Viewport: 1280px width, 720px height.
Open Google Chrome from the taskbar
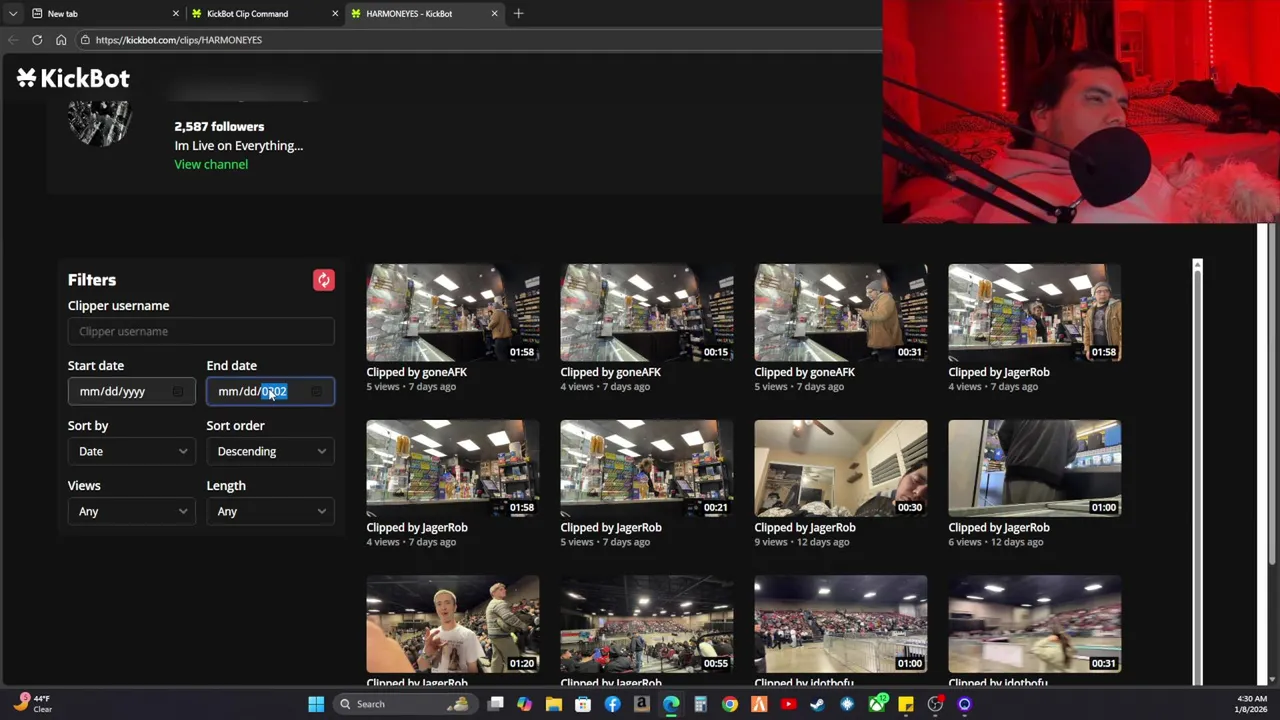[x=730, y=704]
